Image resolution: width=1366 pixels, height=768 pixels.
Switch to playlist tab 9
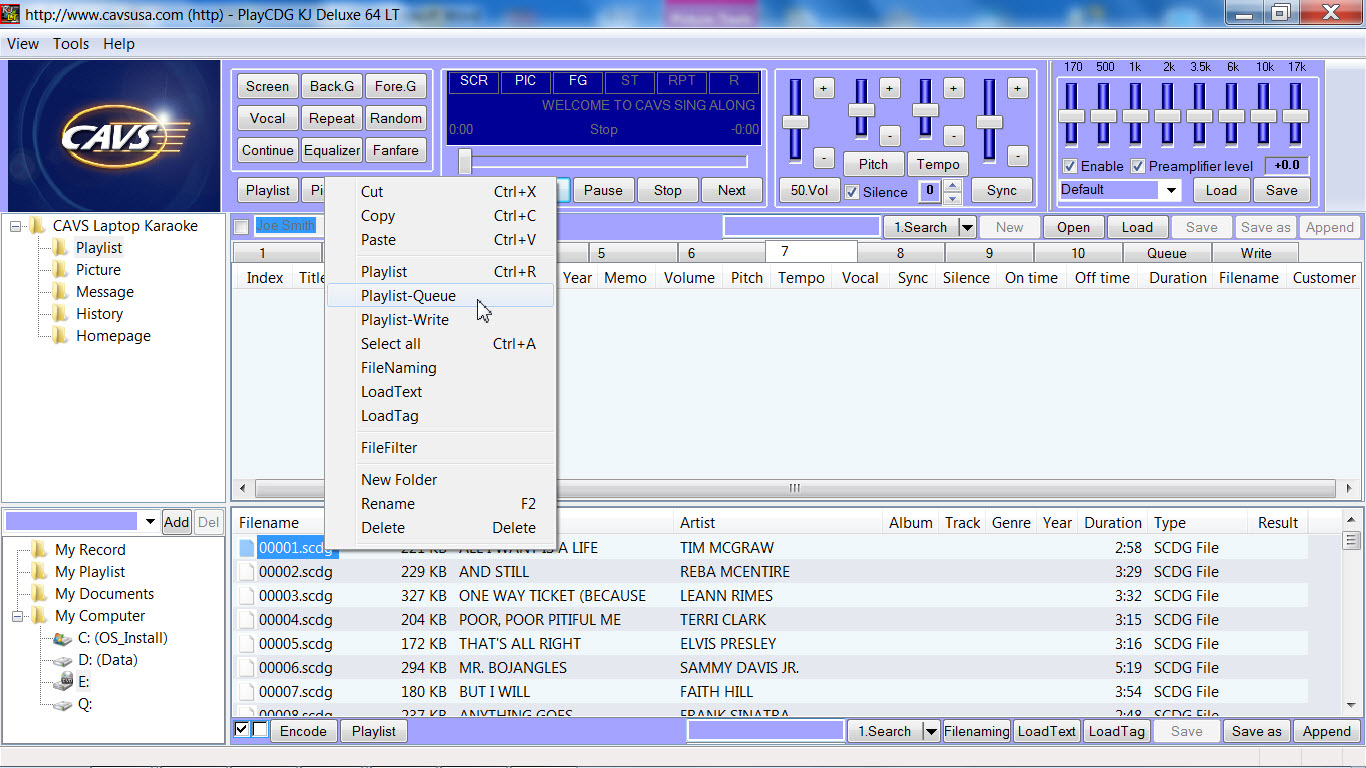tap(989, 253)
